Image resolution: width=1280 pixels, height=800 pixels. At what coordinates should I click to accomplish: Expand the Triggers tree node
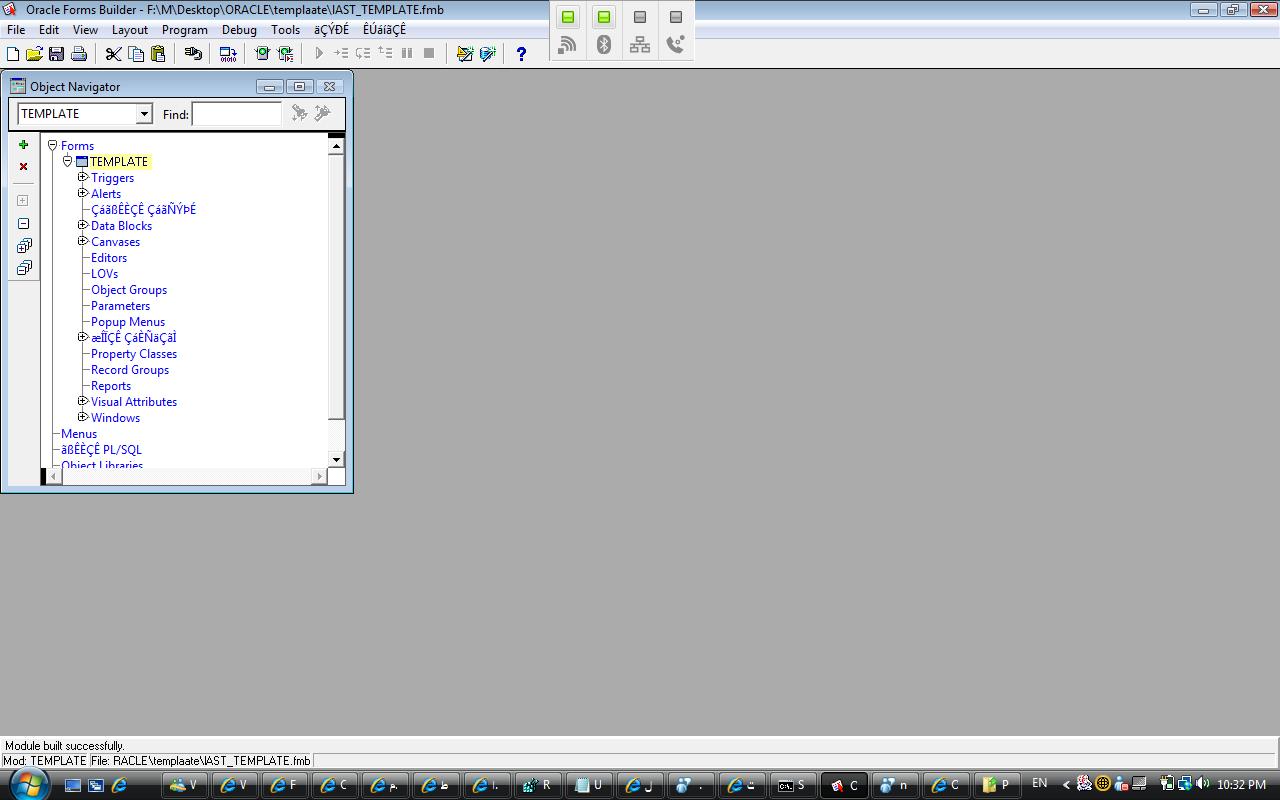(83, 178)
